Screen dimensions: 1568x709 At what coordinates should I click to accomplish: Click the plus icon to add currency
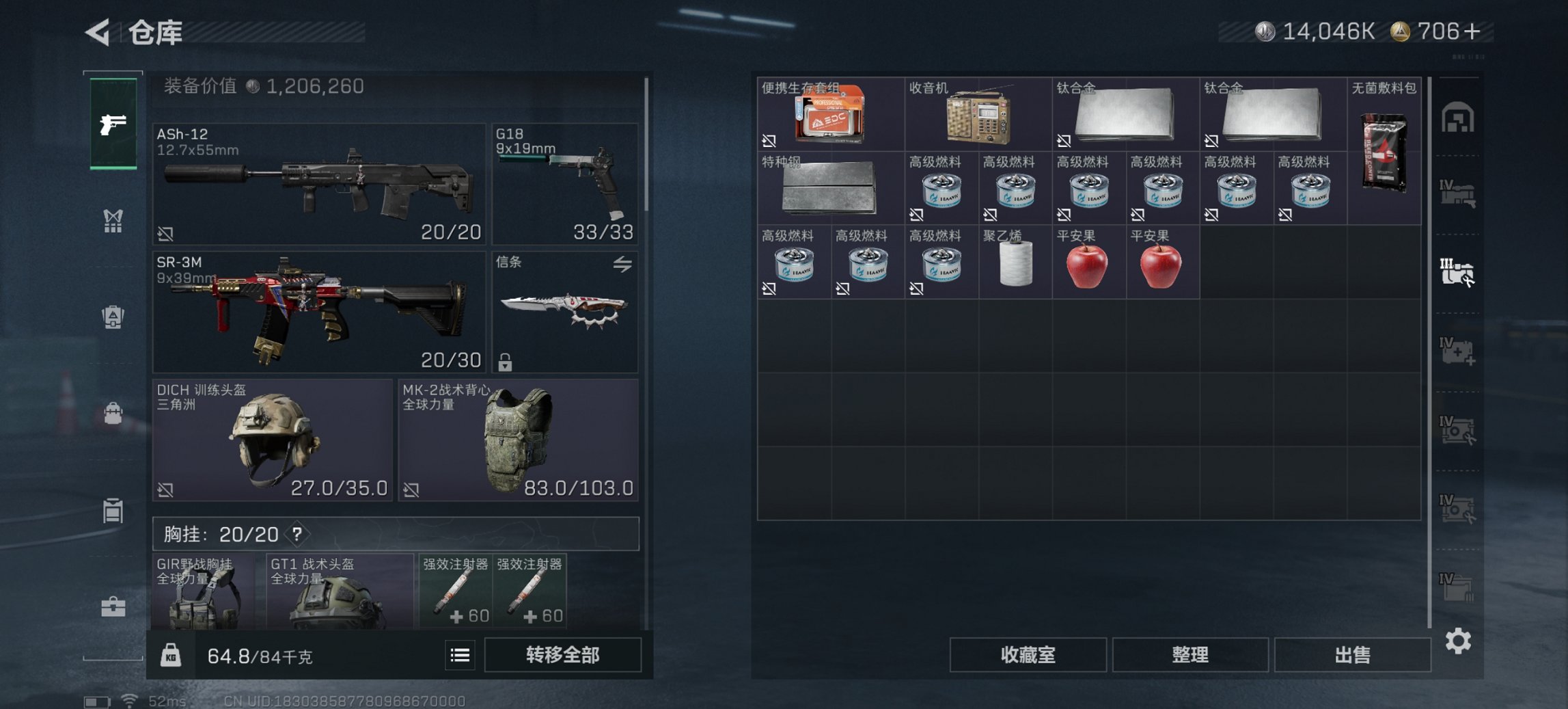coord(1472,31)
